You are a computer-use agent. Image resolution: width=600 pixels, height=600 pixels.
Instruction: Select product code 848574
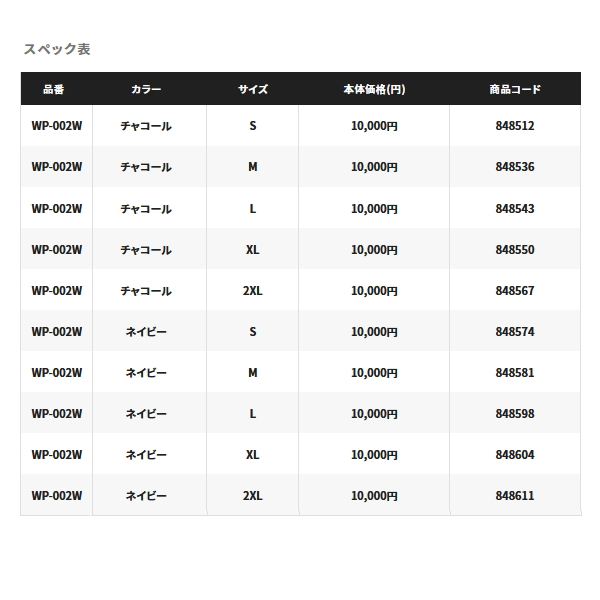[x=515, y=332]
